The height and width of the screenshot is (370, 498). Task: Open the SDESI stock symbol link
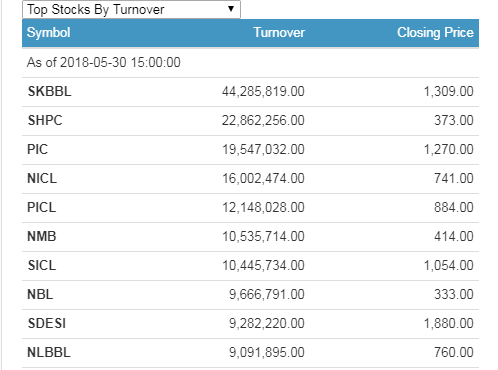[x=46, y=323]
